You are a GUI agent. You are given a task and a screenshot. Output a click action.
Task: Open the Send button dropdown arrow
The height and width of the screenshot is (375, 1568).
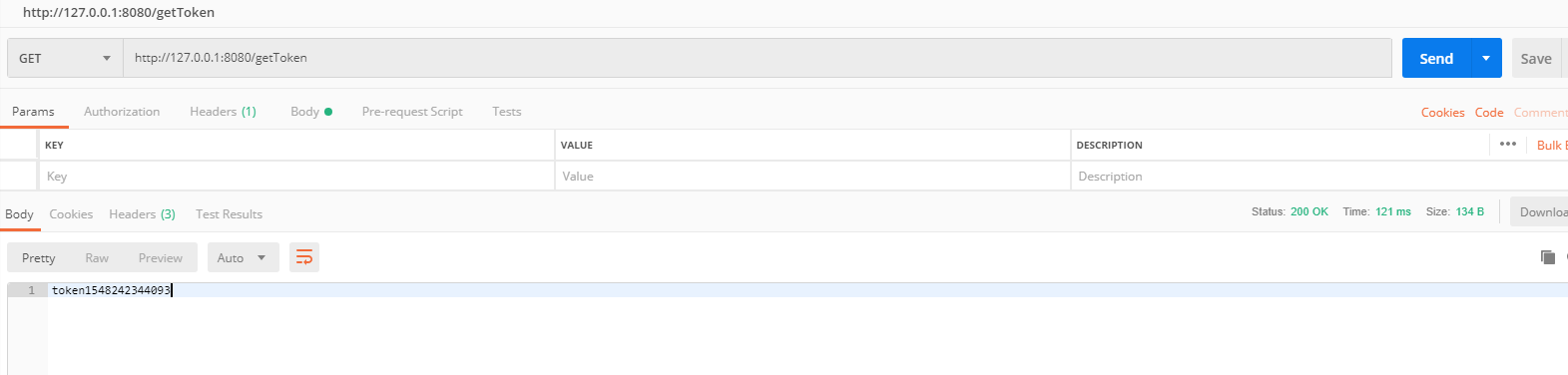(x=1486, y=58)
